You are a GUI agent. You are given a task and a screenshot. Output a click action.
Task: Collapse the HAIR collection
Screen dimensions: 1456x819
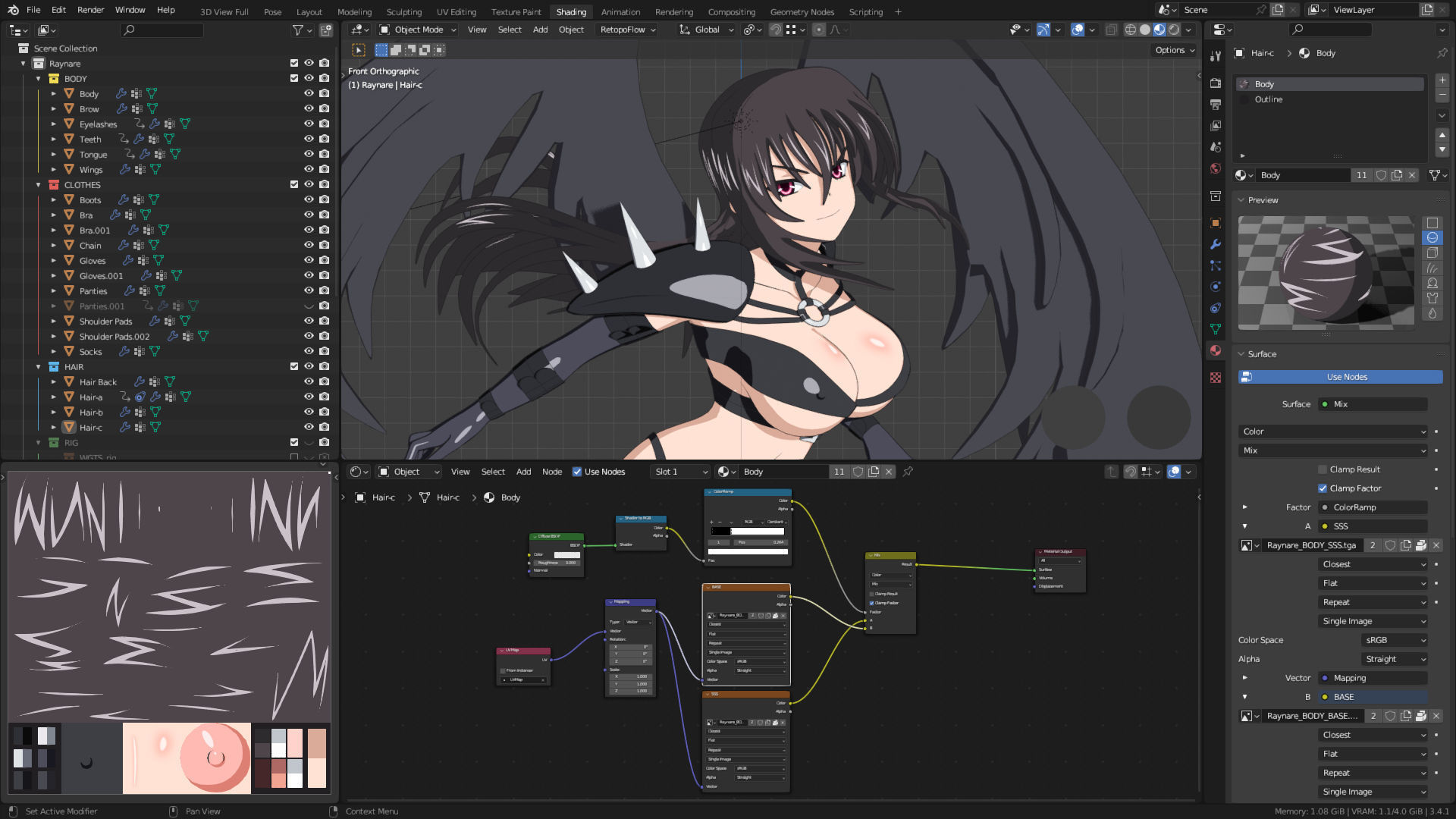tap(39, 367)
